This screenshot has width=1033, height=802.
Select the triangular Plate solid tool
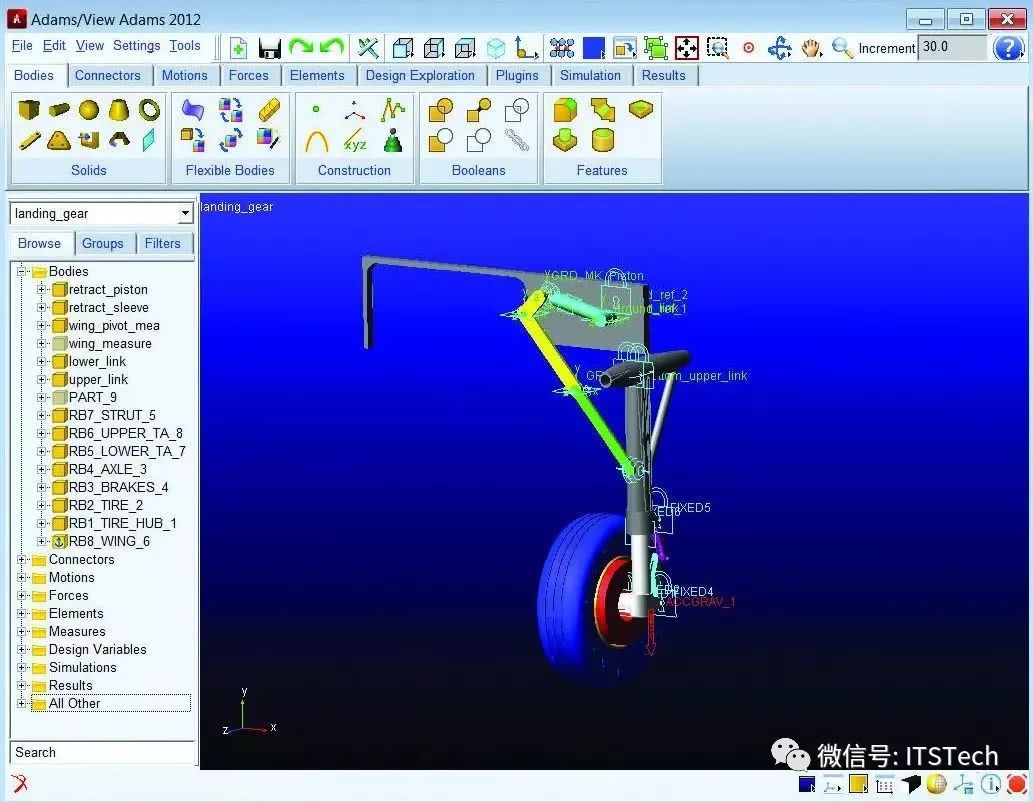[59, 140]
